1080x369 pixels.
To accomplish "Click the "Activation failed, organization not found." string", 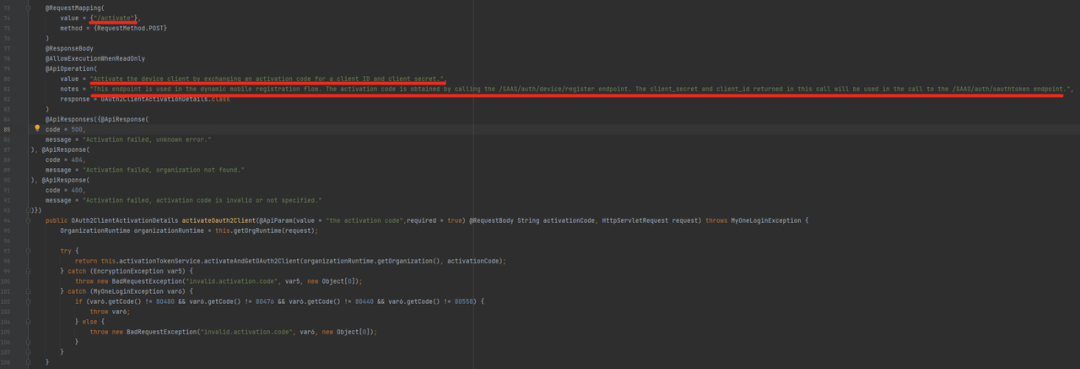I will (163, 169).
